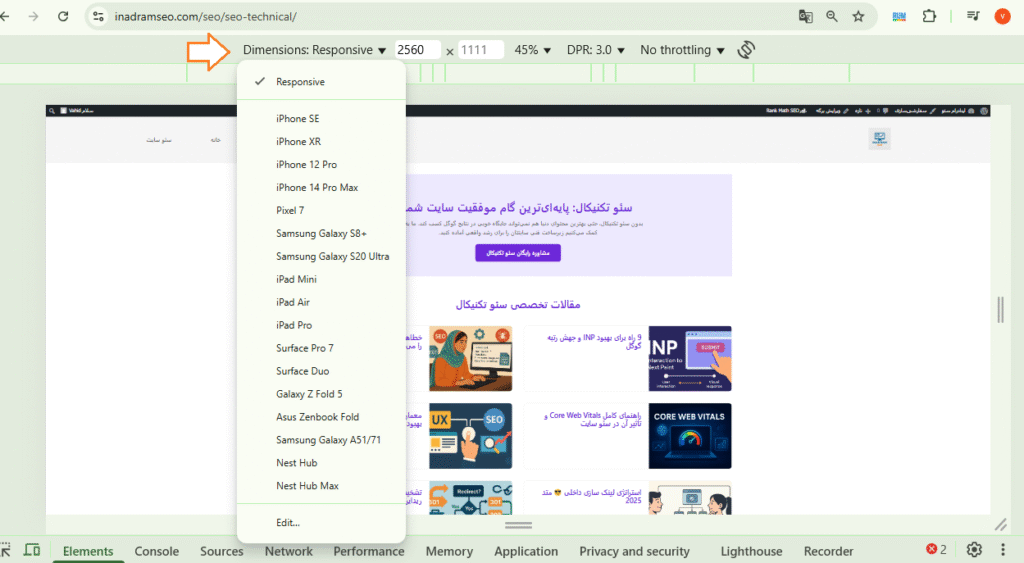Go forward with the browser arrow
This screenshot has height=563, width=1024.
33,16
